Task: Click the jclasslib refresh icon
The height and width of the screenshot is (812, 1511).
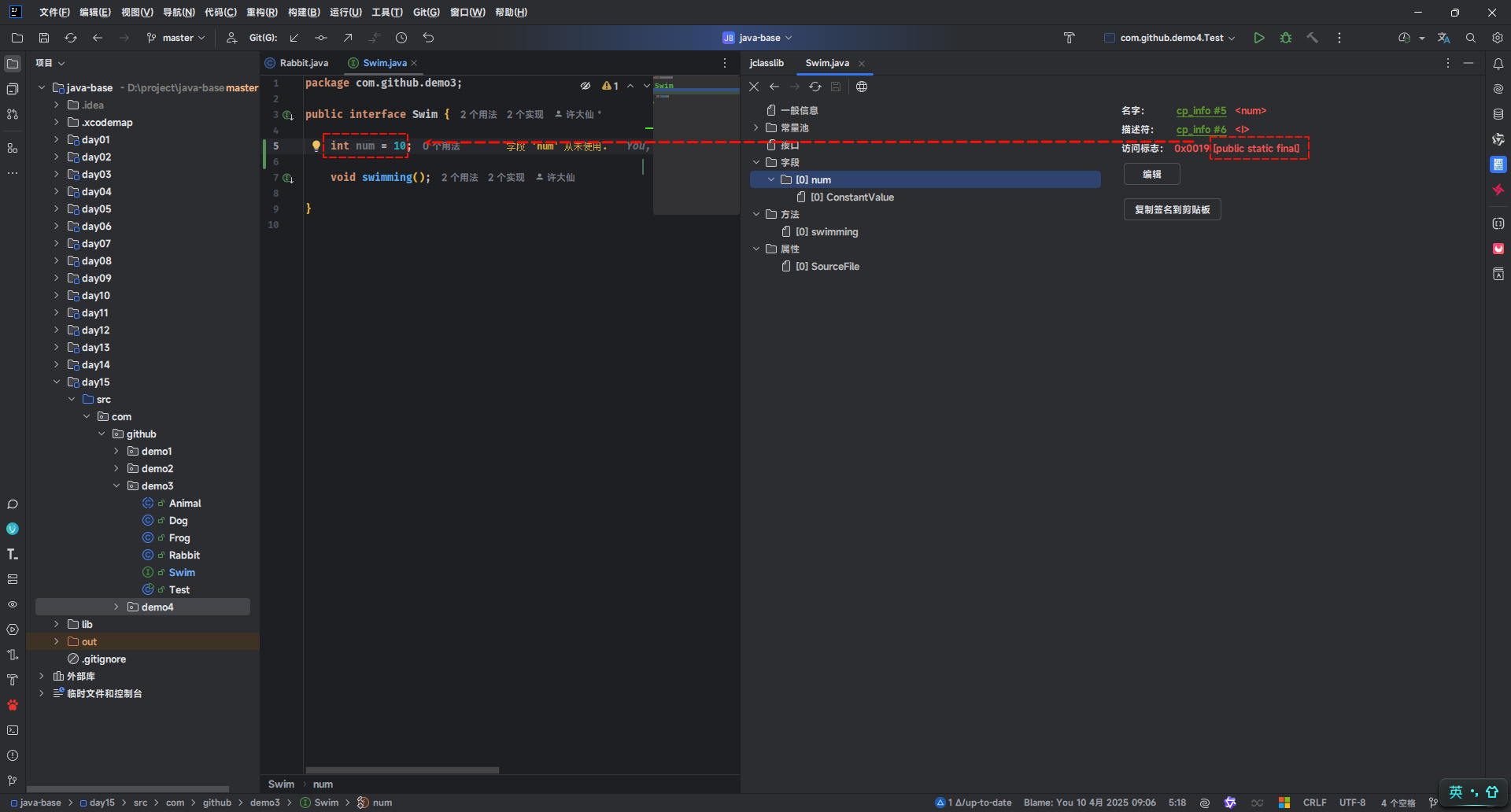Action: (x=815, y=87)
